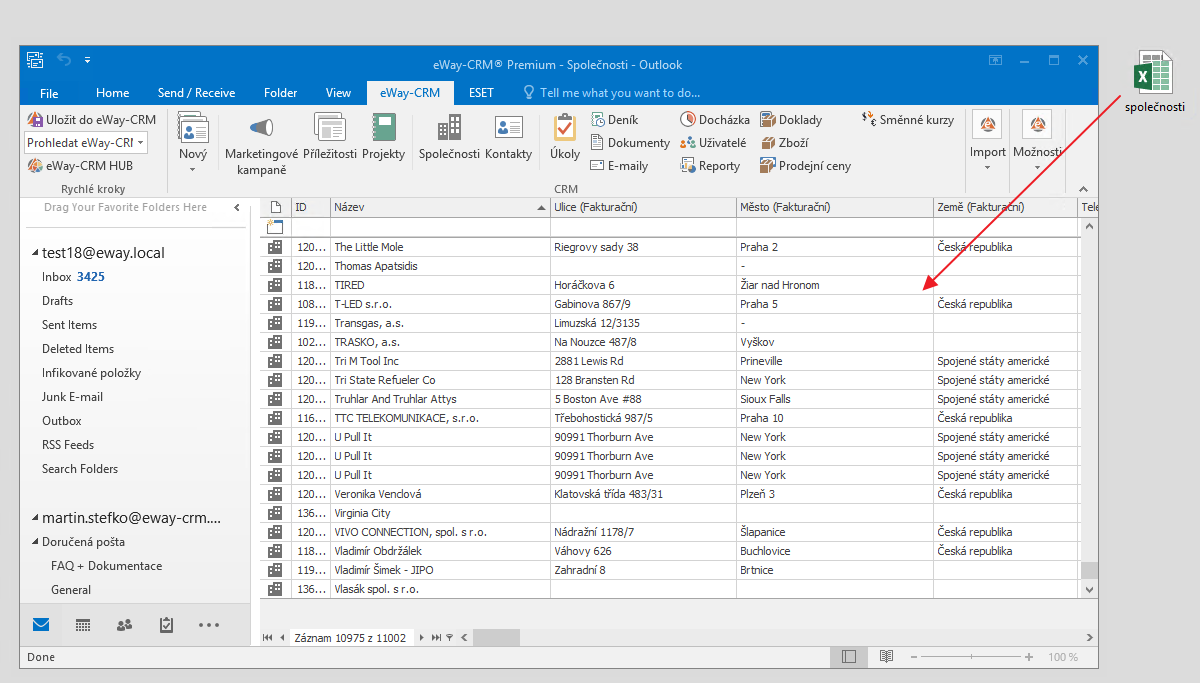The width and height of the screenshot is (1200, 683).
Task: Open the Možnosti dropdown
Action: 1036,143
